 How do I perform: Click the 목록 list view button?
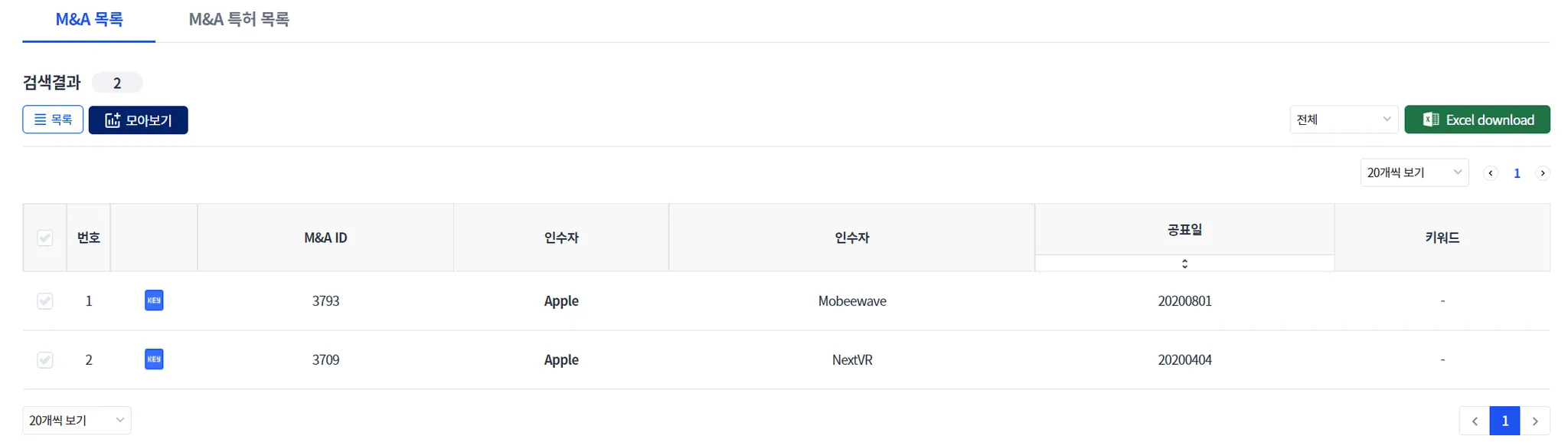click(x=53, y=120)
